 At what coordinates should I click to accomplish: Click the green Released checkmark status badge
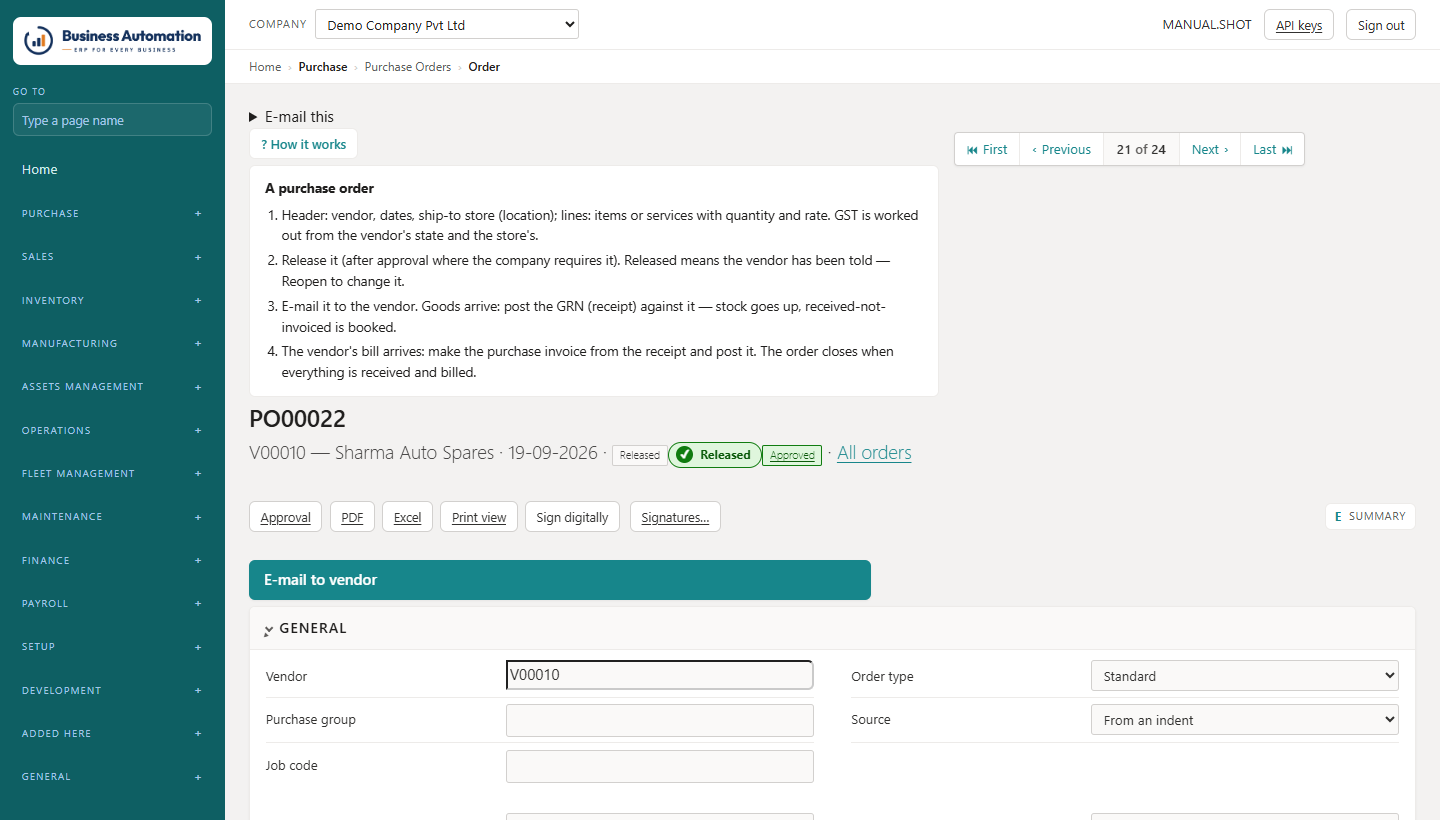(x=714, y=455)
